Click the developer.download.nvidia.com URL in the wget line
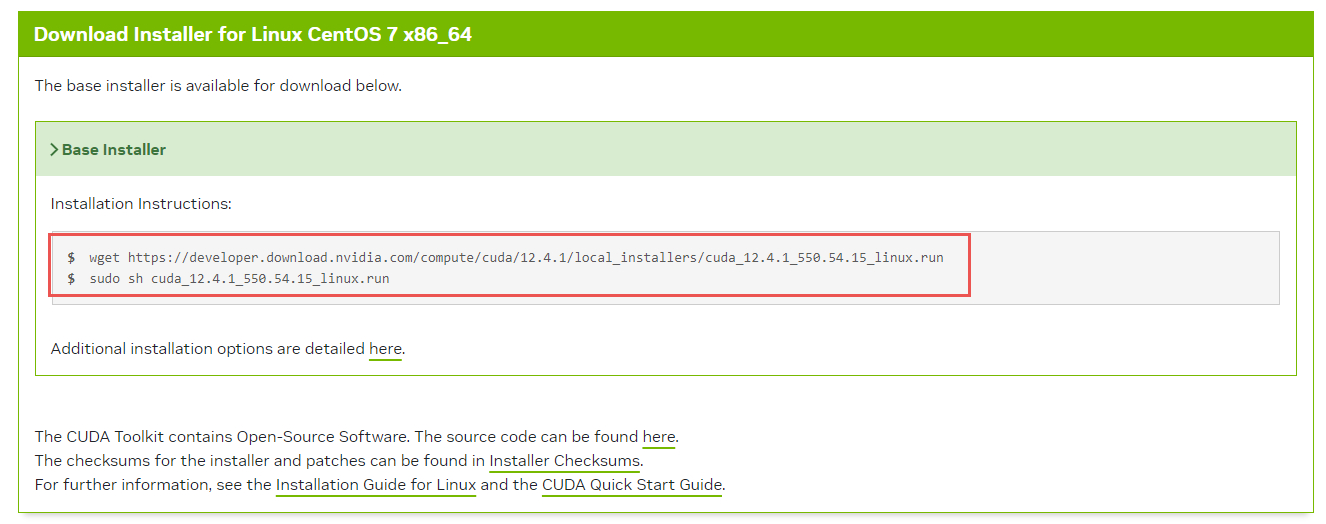The image size is (1326, 524). pos(536,258)
